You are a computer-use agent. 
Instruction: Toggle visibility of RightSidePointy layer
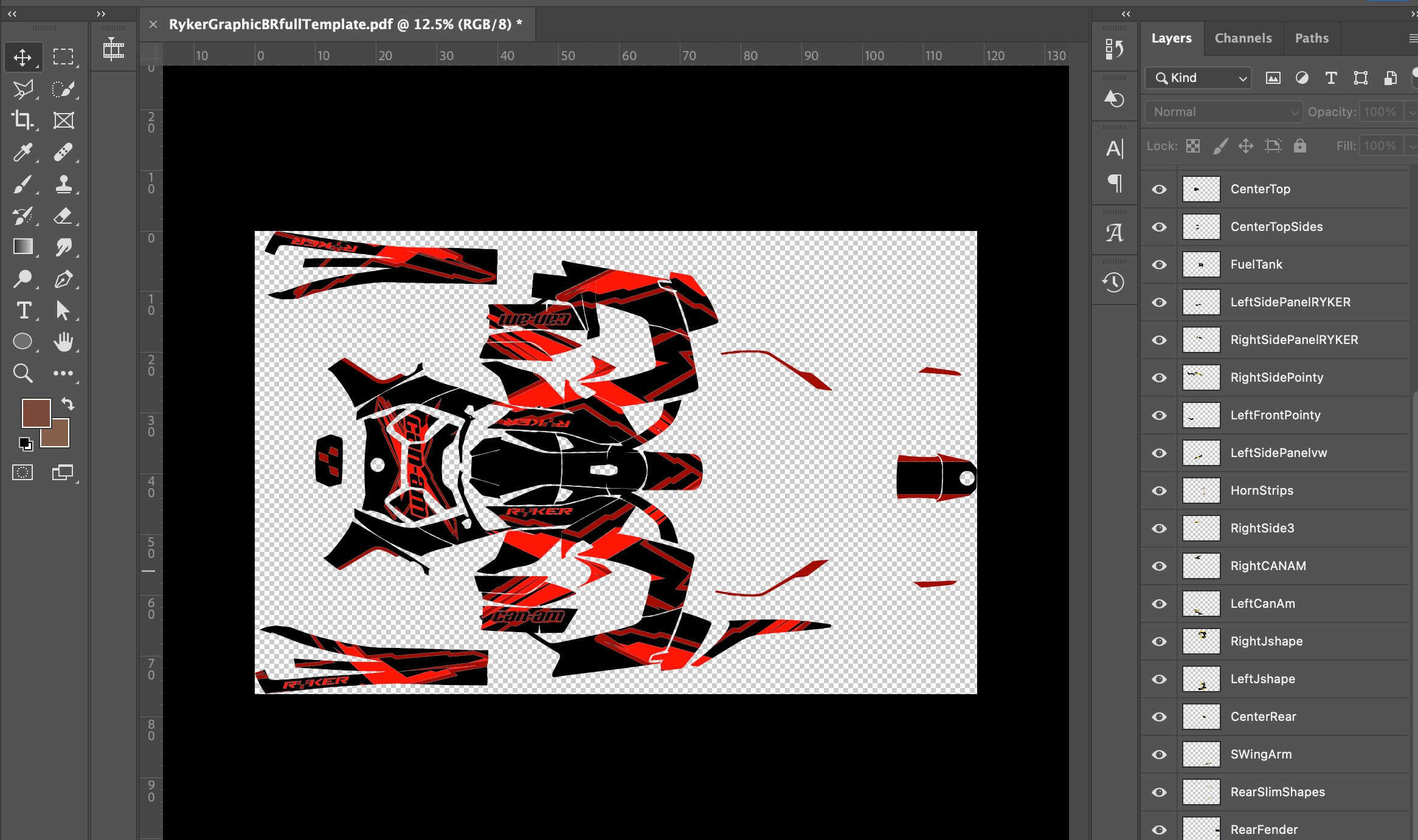[1159, 377]
